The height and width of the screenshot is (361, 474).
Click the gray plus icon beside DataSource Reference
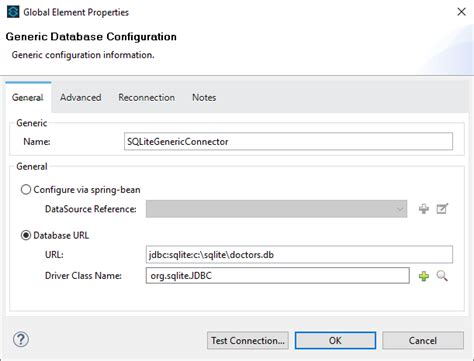point(424,209)
